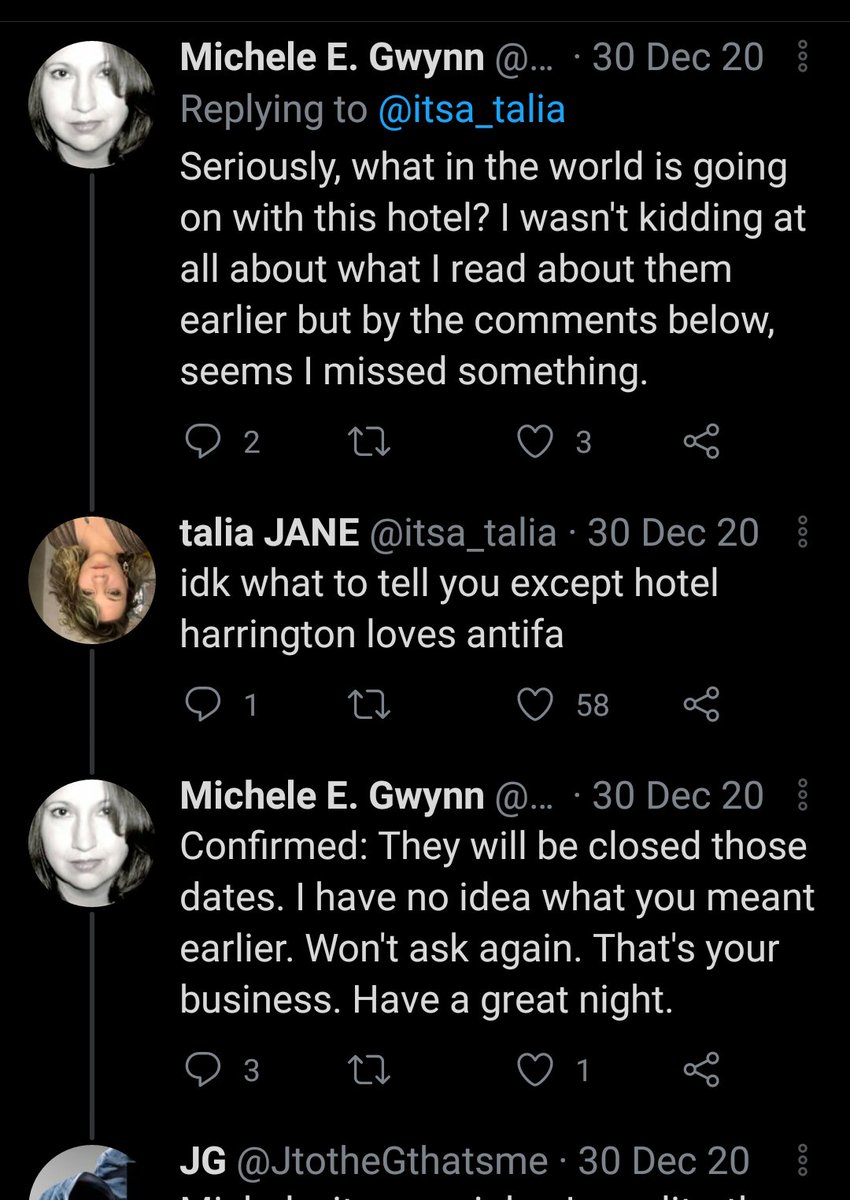This screenshot has width=850, height=1200.
Task: Open more options for JG's tweet
Action: point(800,1161)
